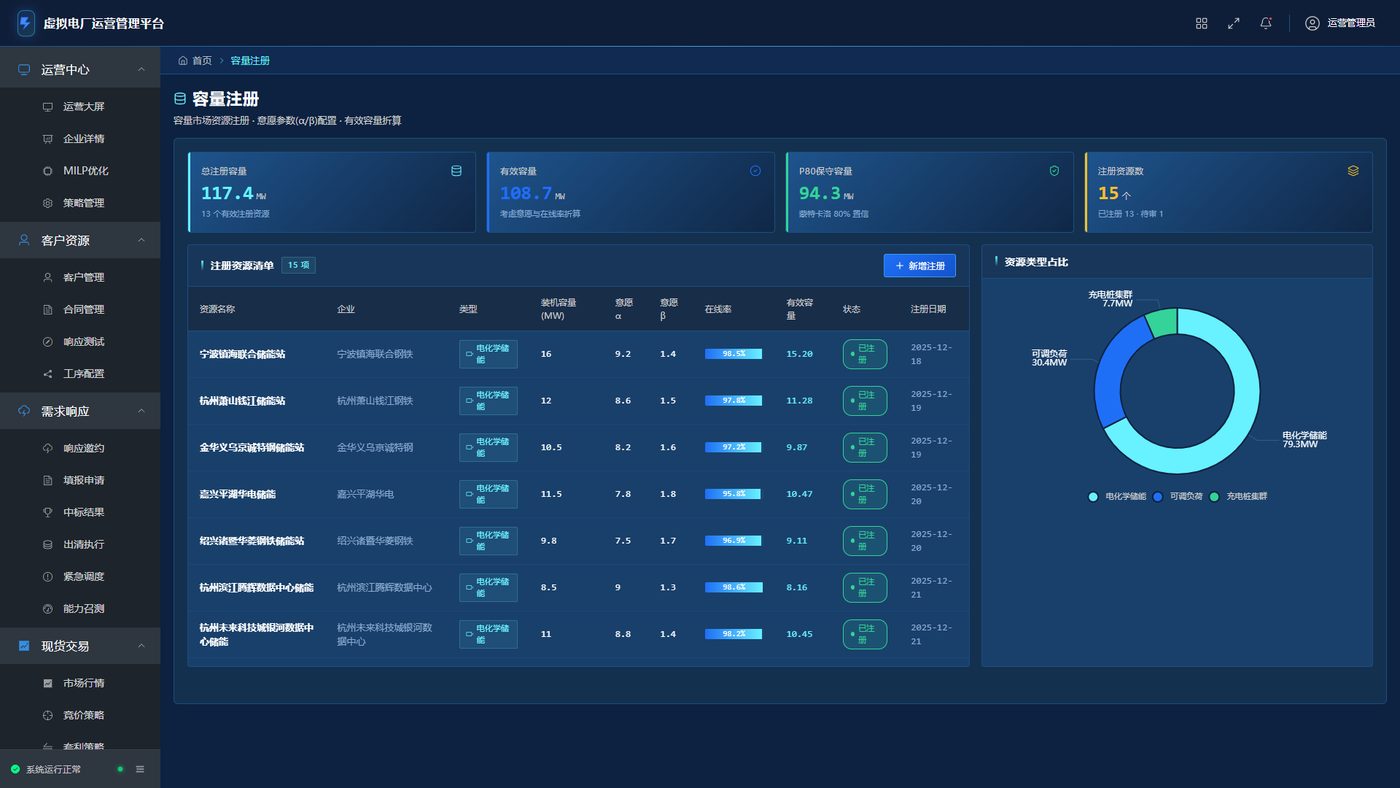This screenshot has height=788, width=1400.
Task: Click the 响应测试 compass icon
Action: point(47,341)
